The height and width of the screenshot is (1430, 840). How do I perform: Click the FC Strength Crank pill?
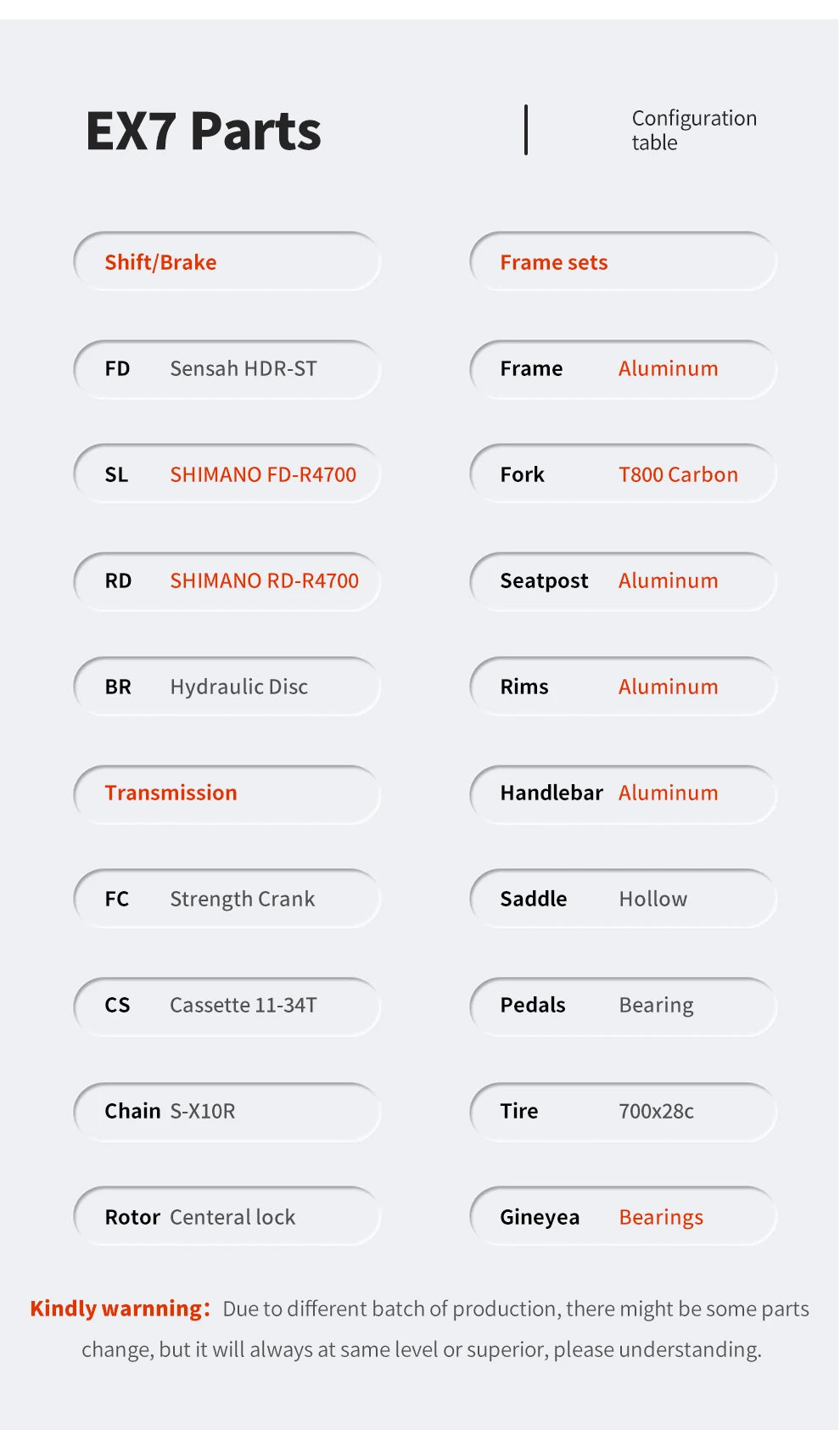227,899
